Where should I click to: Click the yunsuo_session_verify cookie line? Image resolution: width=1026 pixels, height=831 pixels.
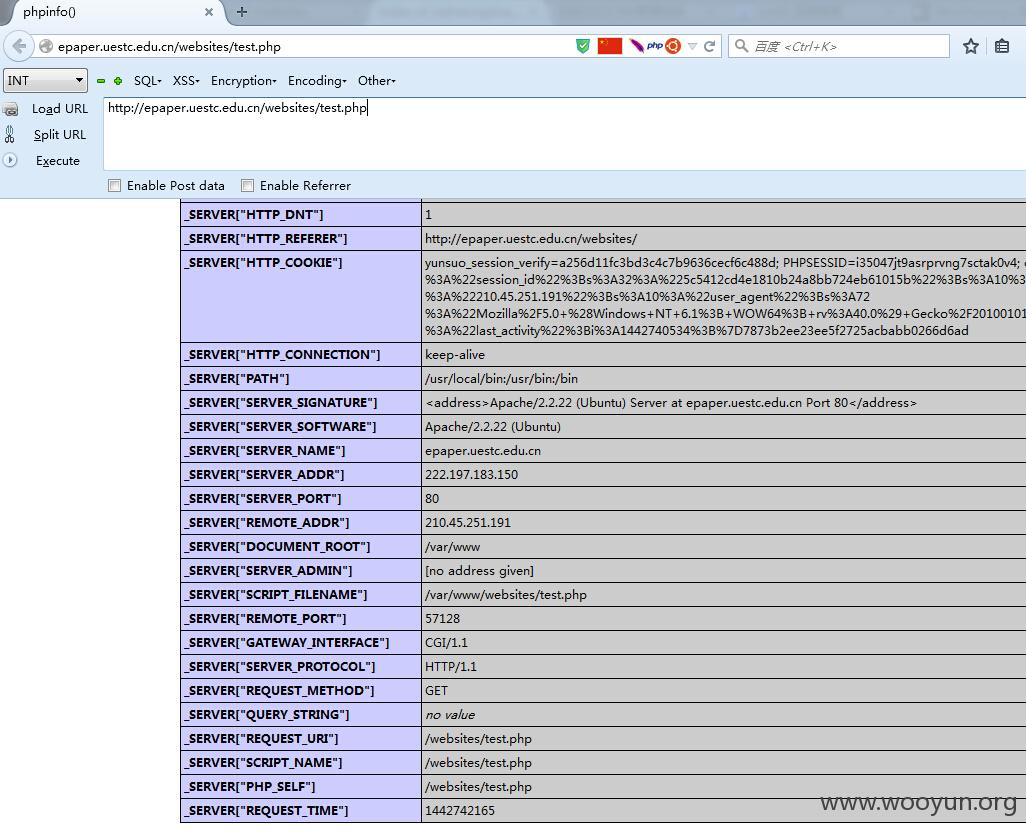pos(725,262)
